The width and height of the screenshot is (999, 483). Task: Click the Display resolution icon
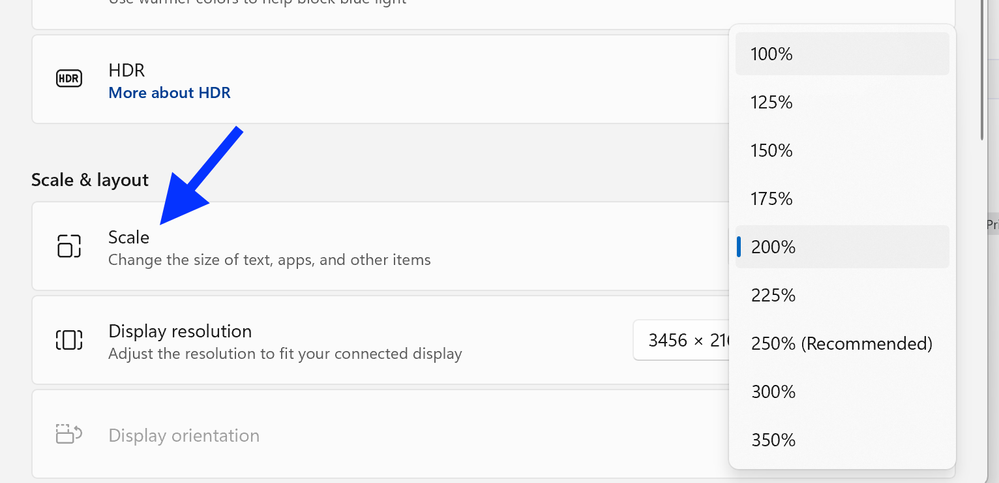[x=69, y=340]
